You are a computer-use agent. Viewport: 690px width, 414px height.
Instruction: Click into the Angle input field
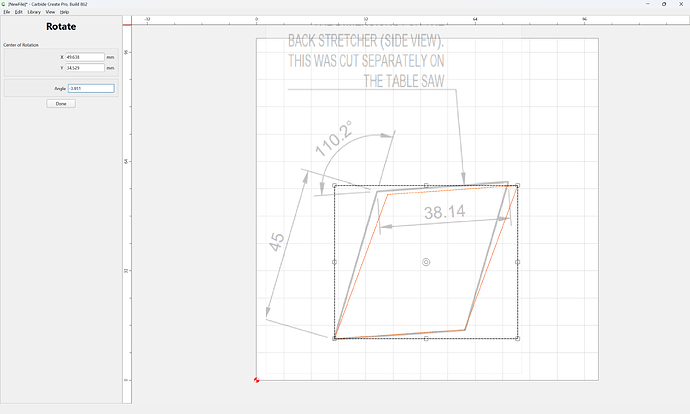click(91, 88)
